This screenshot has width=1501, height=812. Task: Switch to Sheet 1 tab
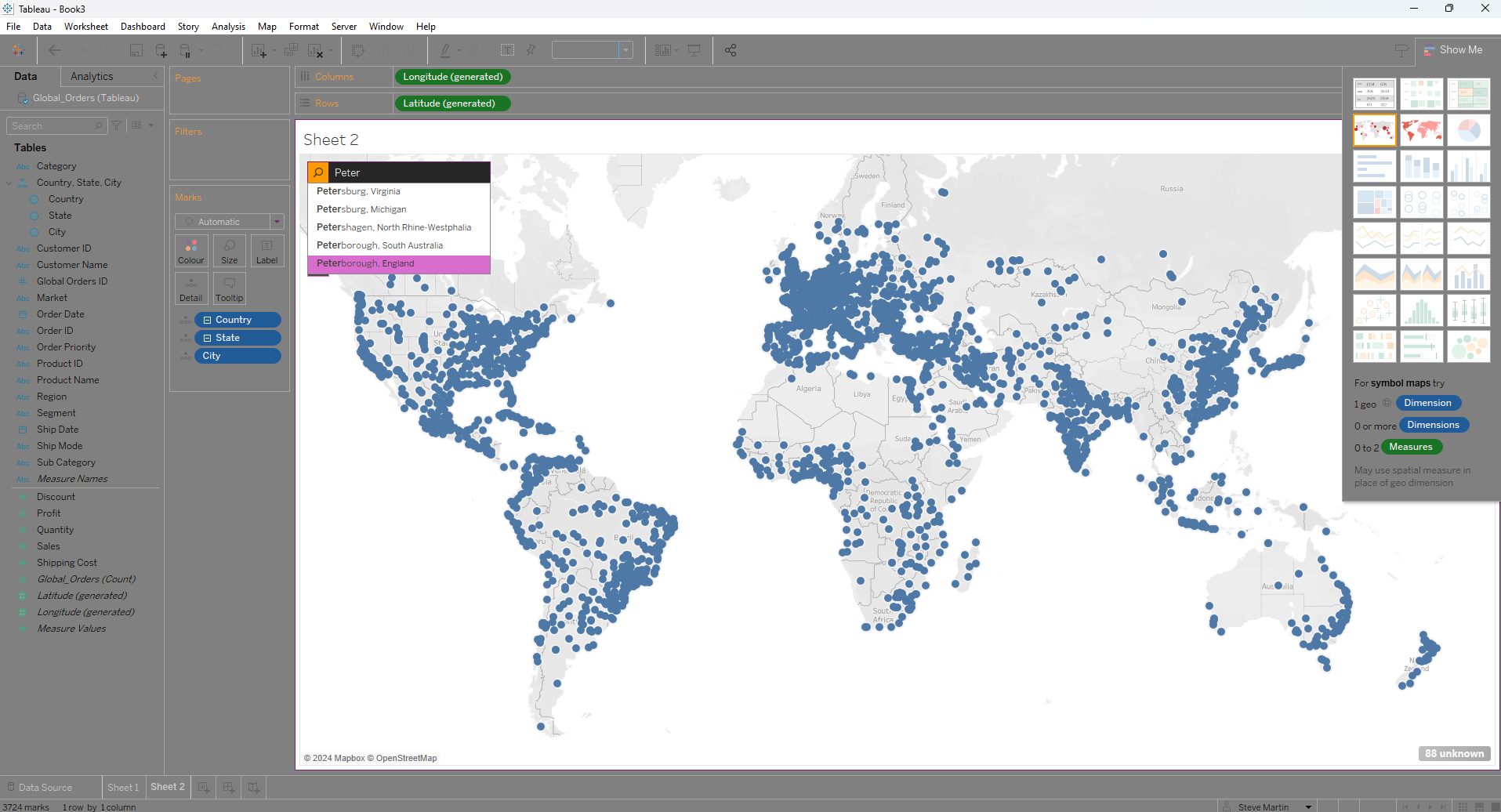click(123, 786)
